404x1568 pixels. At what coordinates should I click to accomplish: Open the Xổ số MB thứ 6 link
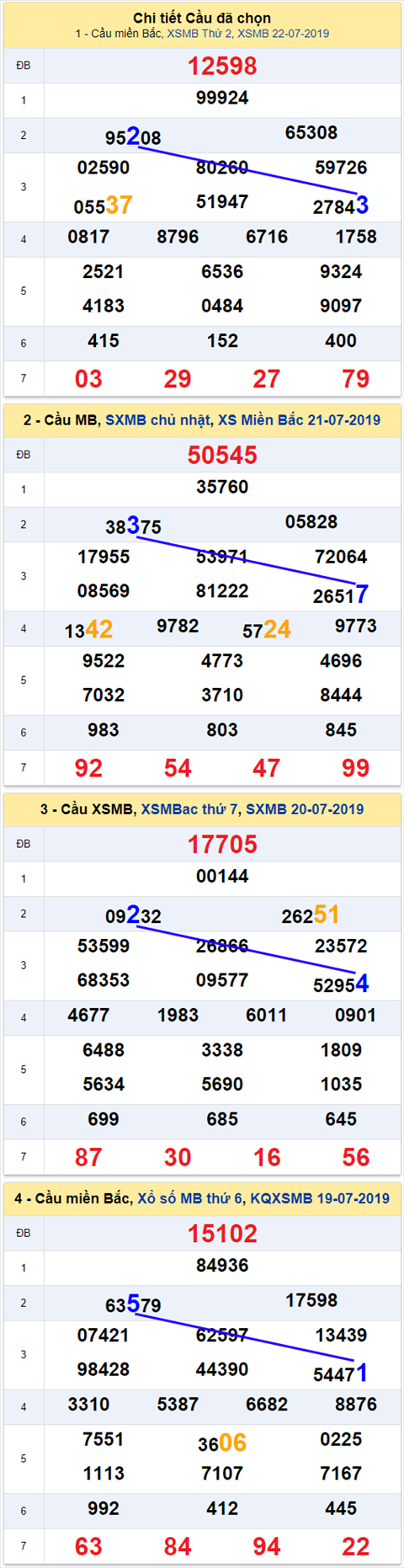point(191,1197)
